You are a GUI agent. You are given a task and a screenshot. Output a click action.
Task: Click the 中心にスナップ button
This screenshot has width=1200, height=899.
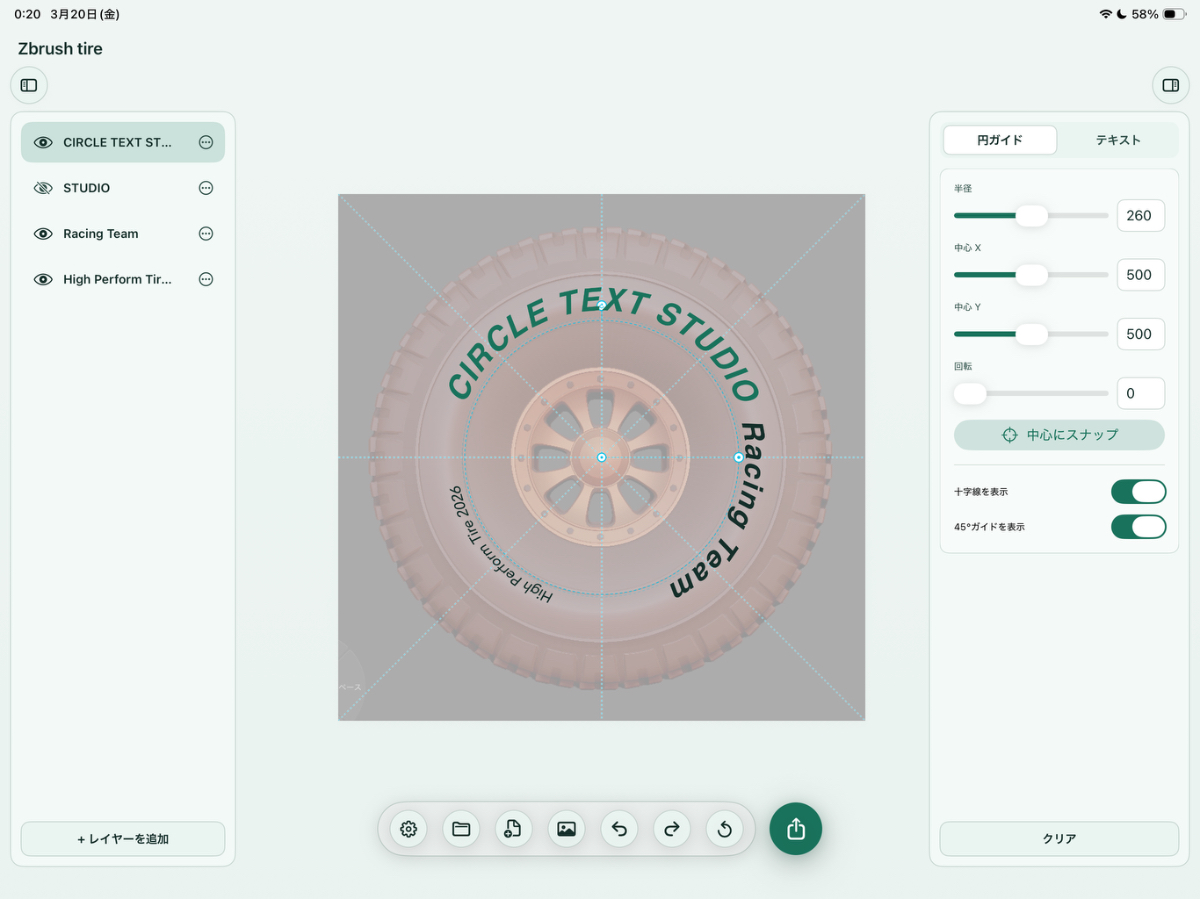pos(1059,435)
